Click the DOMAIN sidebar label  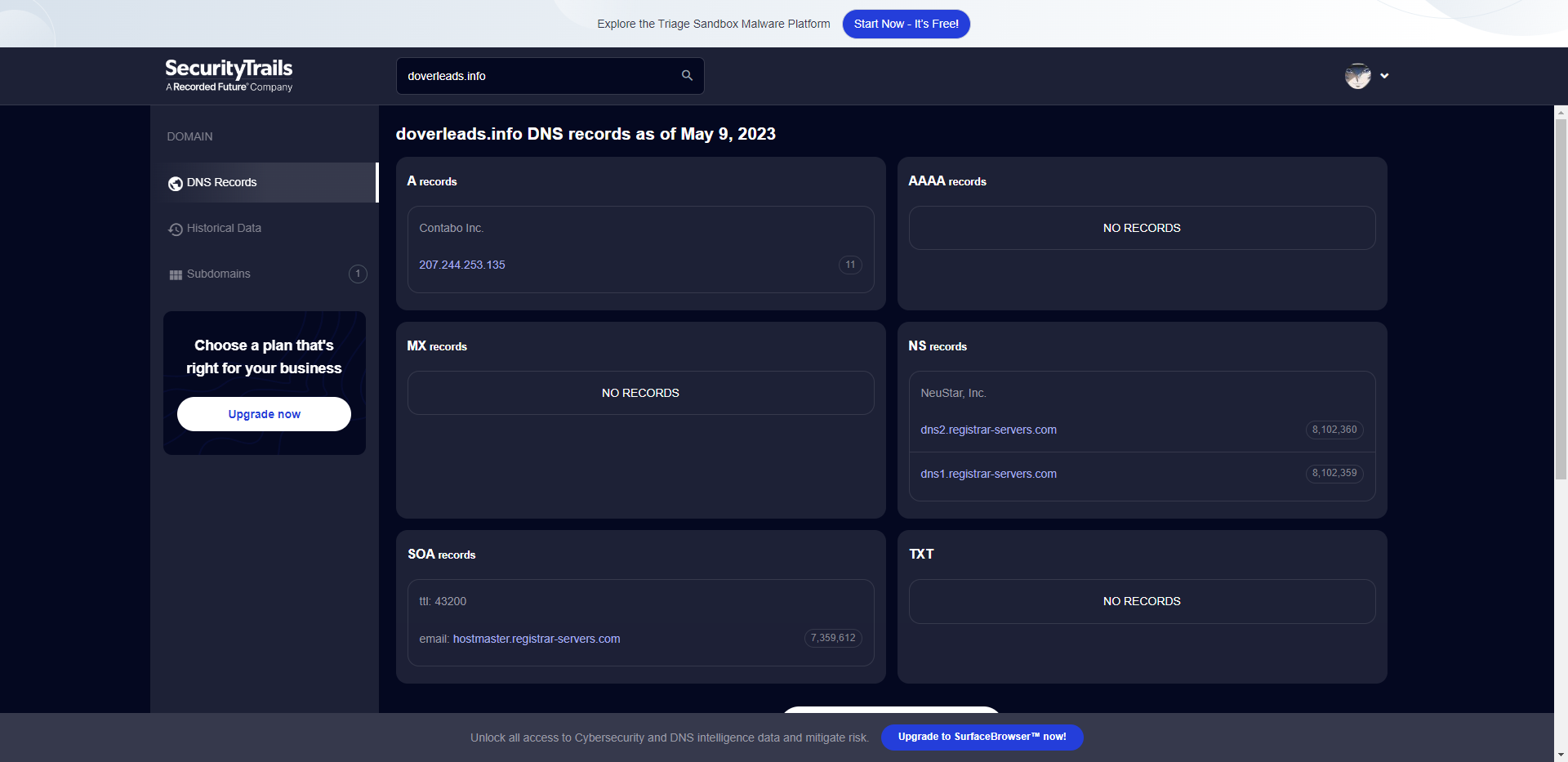pos(189,136)
